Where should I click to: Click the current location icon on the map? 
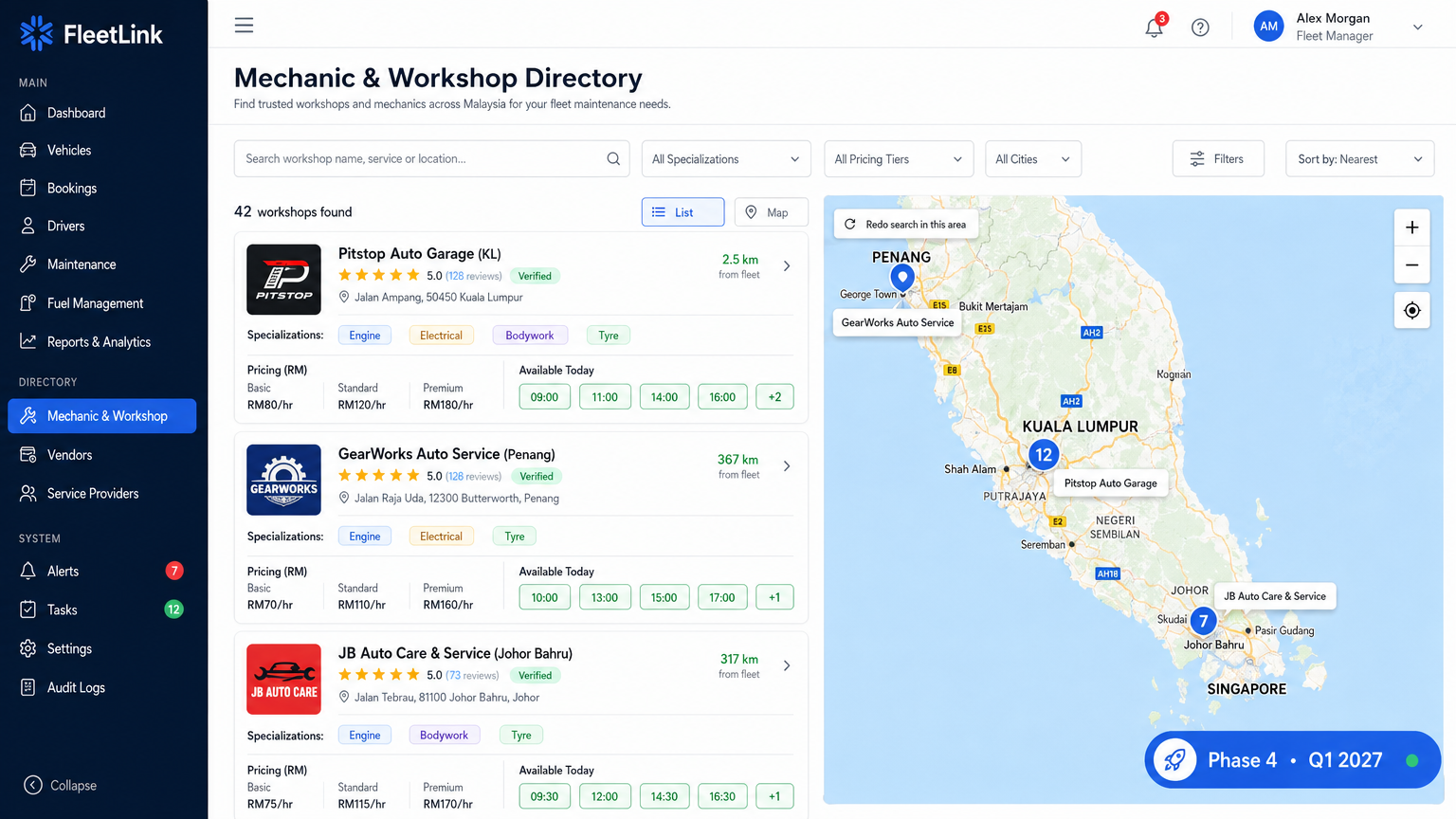tap(1411, 310)
